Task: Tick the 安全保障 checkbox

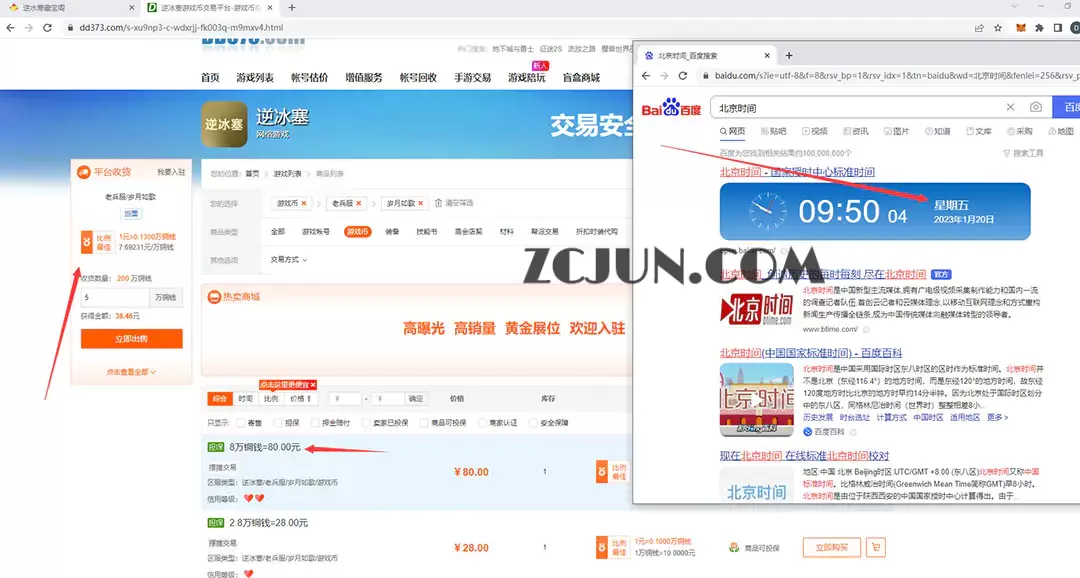Action: pyautogui.click(x=534, y=423)
